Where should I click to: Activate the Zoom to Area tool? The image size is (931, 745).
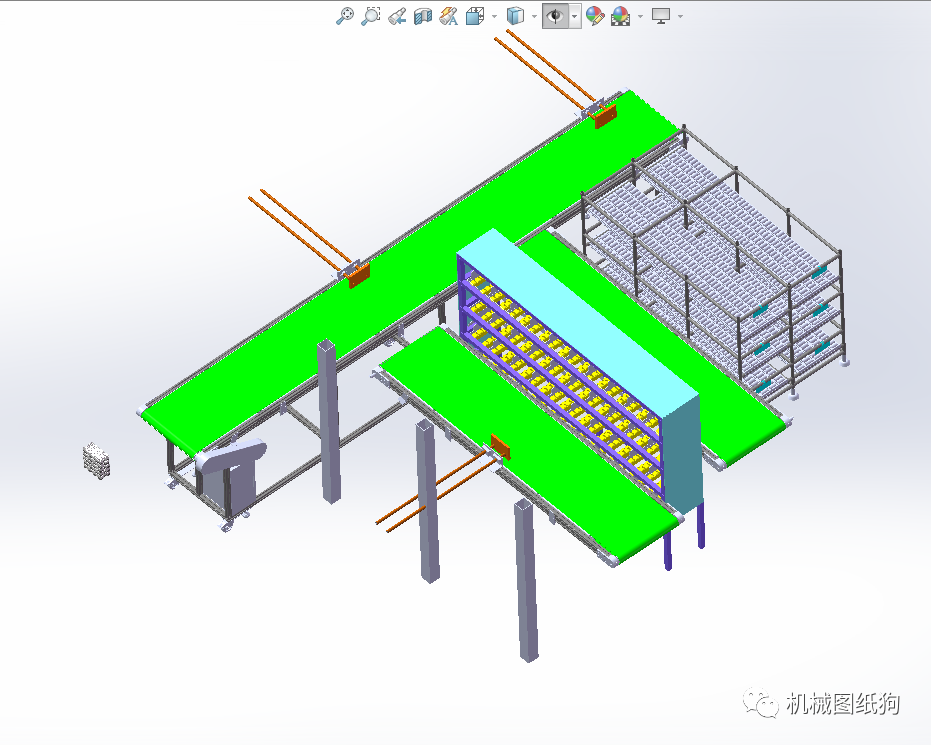(370, 16)
